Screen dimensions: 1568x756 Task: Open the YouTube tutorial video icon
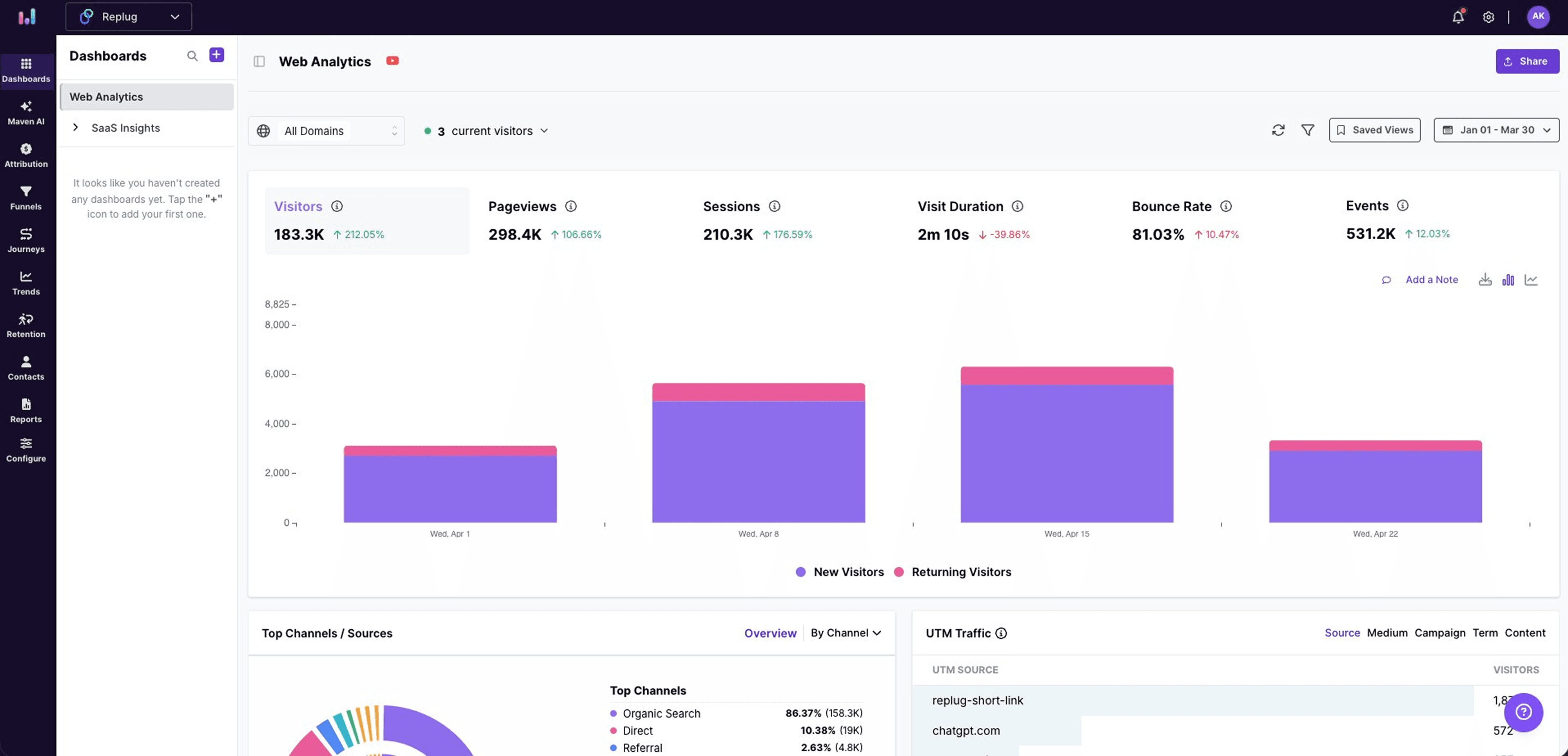click(393, 61)
